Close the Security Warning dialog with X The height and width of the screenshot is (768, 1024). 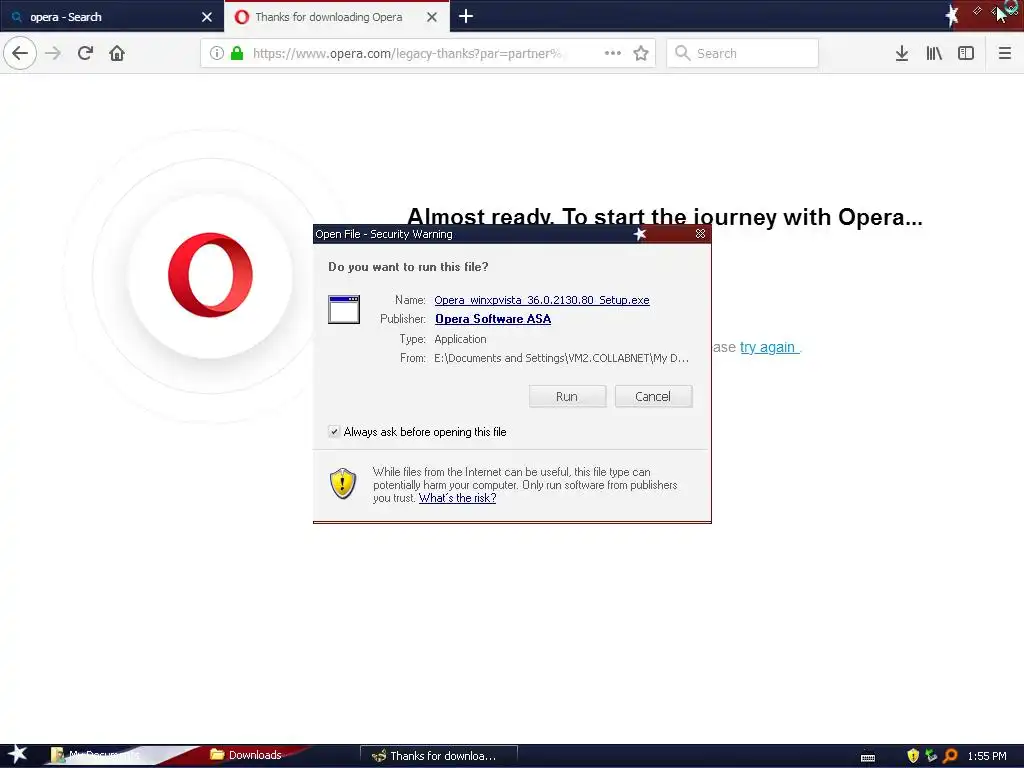tap(701, 234)
